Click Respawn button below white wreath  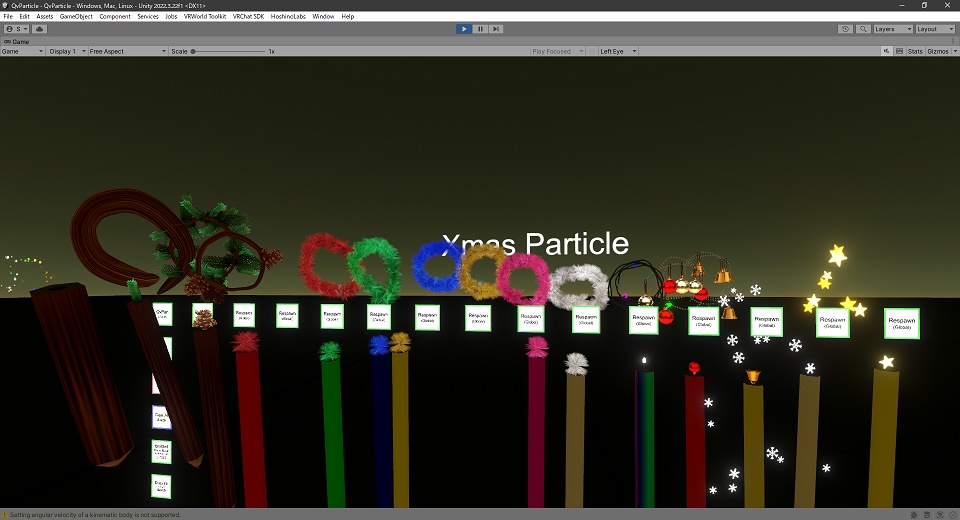pyautogui.click(x=586, y=320)
